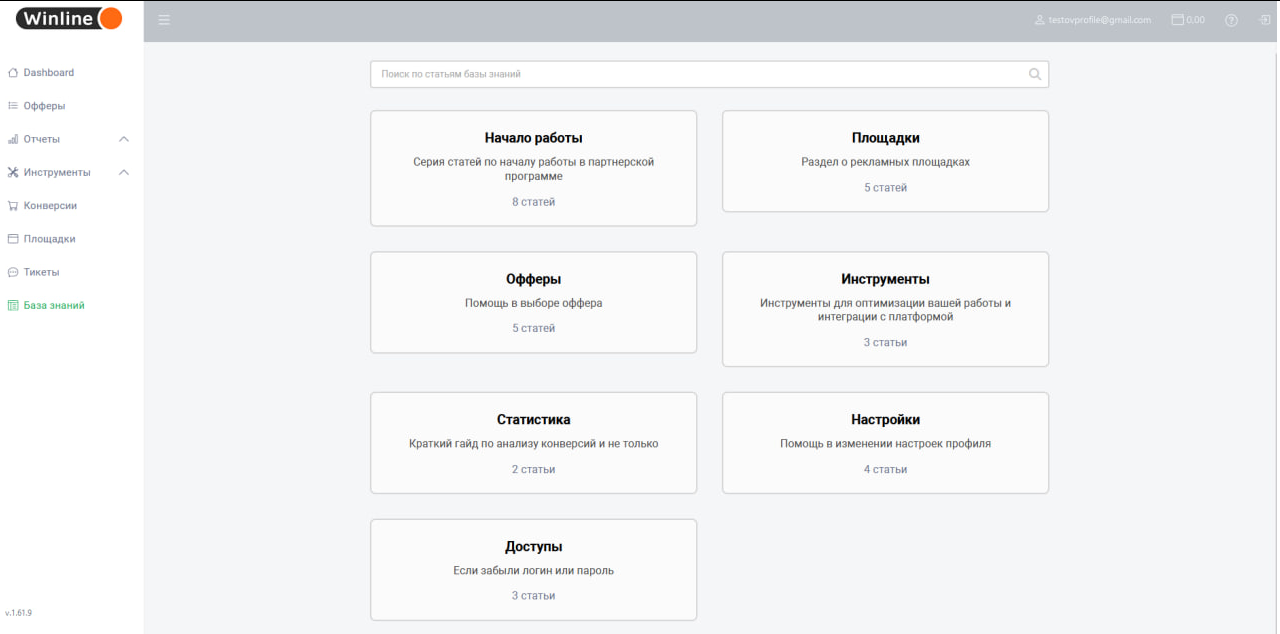Go to Конверсии in the sidebar
The height and width of the screenshot is (634, 1280).
coord(50,206)
